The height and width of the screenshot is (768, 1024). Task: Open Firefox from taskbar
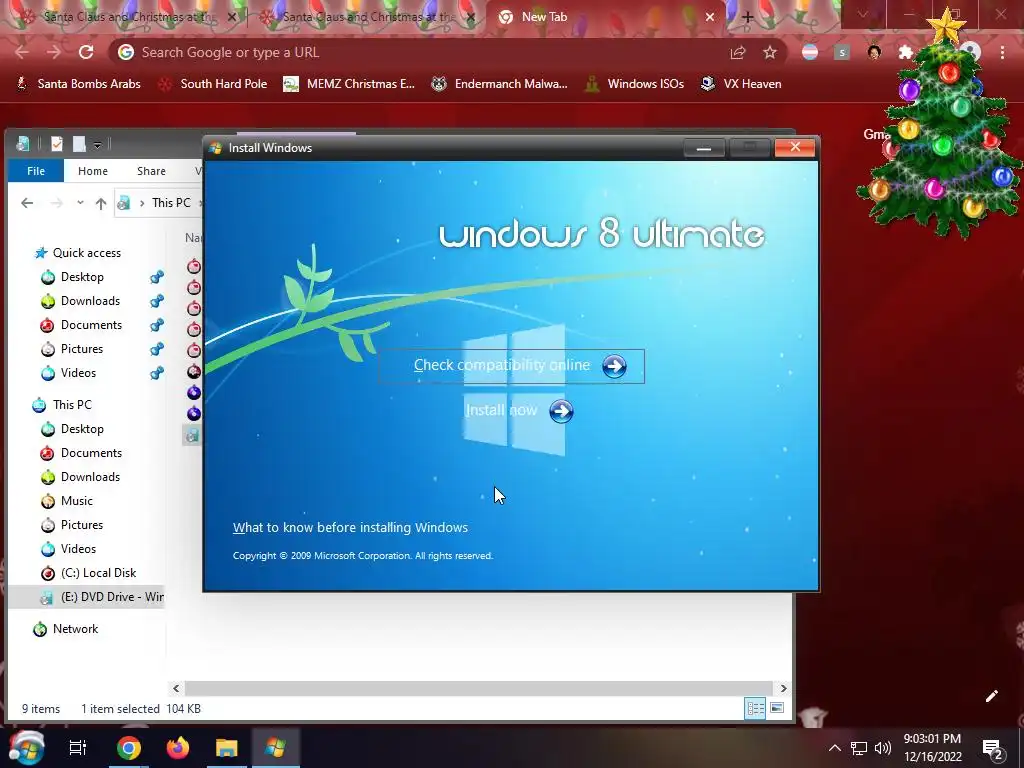[x=178, y=748]
